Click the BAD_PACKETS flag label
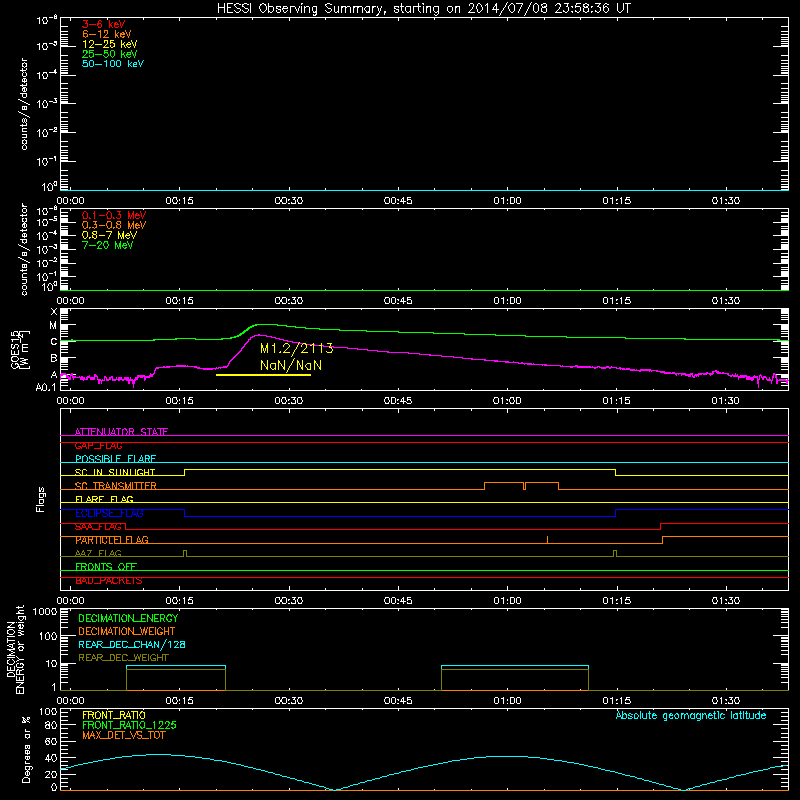 (x=109, y=581)
